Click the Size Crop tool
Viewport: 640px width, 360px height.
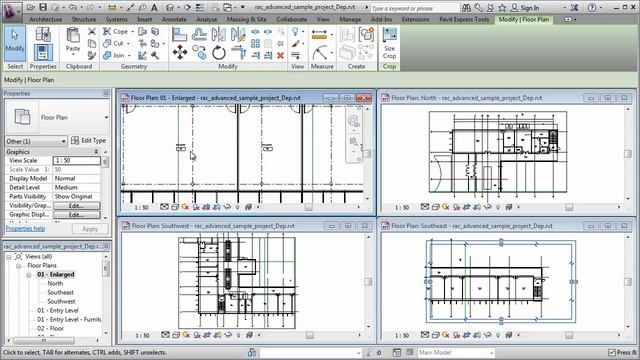tap(389, 44)
